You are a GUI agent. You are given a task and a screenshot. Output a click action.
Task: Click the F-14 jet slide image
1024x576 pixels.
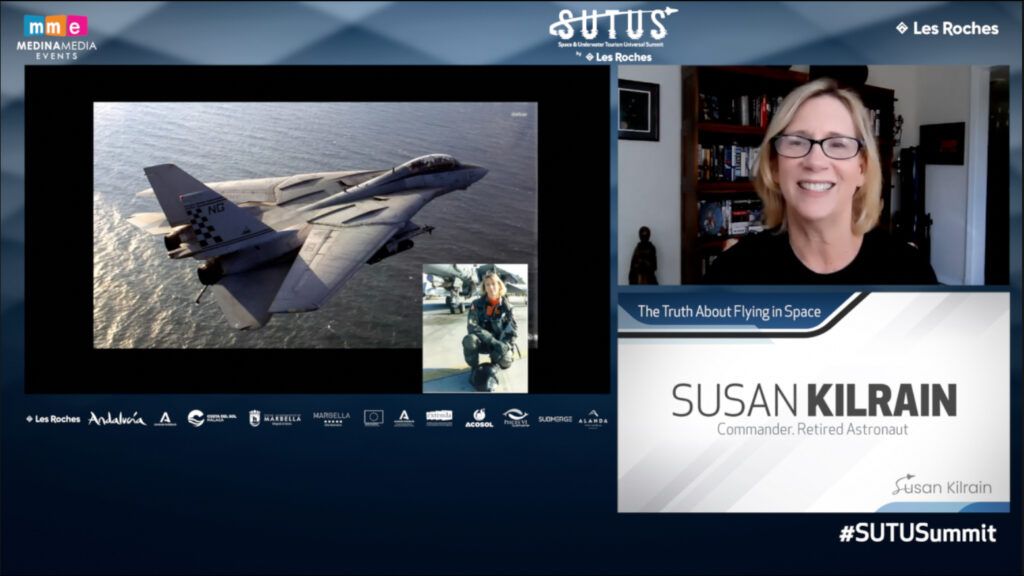pos(315,225)
